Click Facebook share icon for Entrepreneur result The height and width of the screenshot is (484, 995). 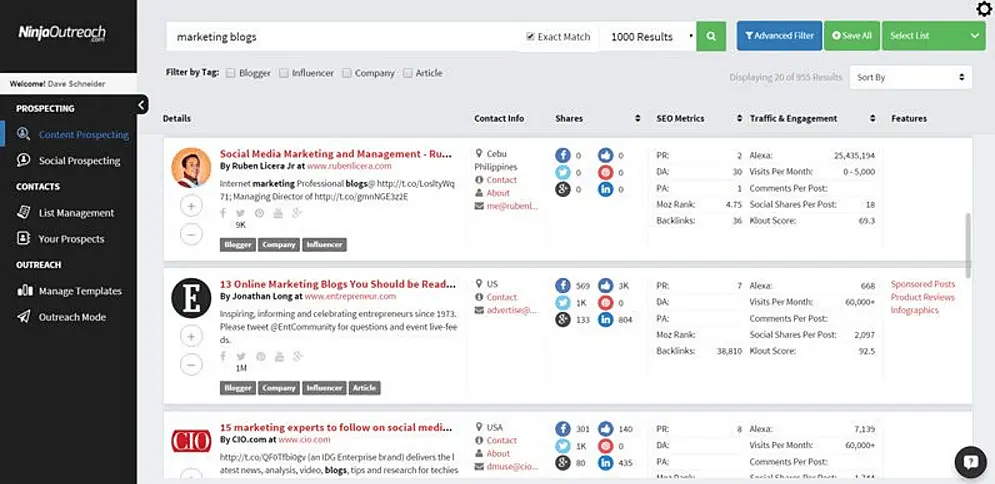563,285
